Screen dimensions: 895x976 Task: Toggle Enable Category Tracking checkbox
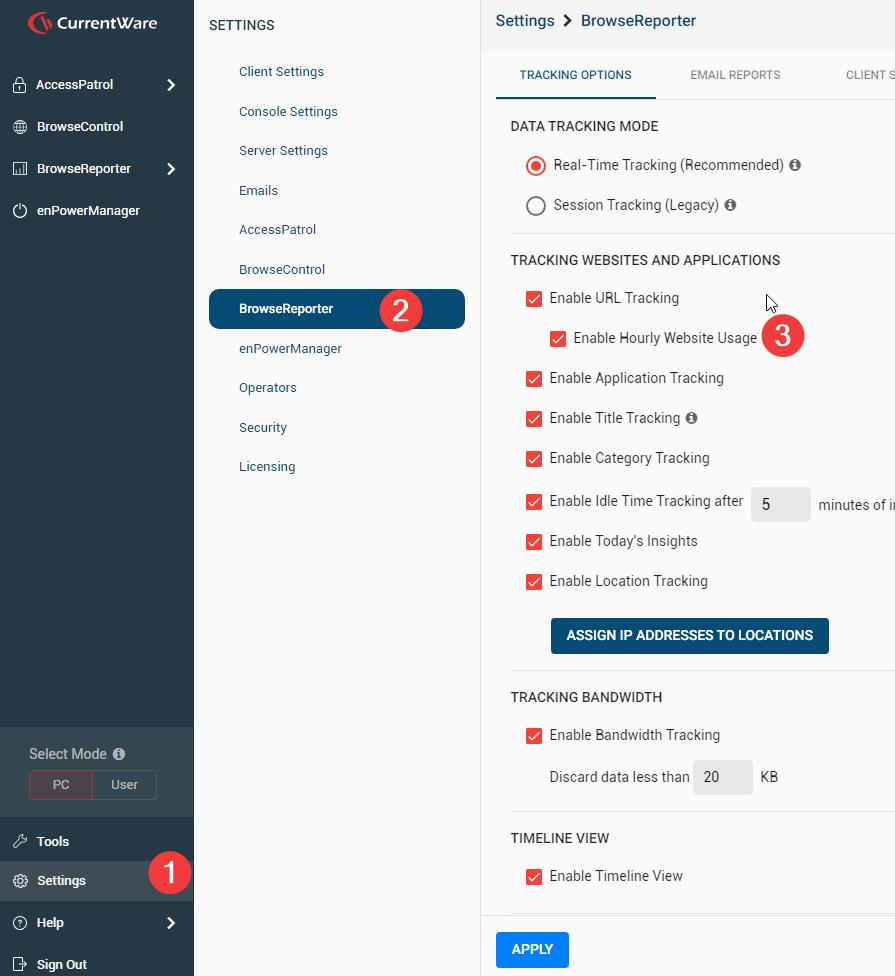(533, 459)
